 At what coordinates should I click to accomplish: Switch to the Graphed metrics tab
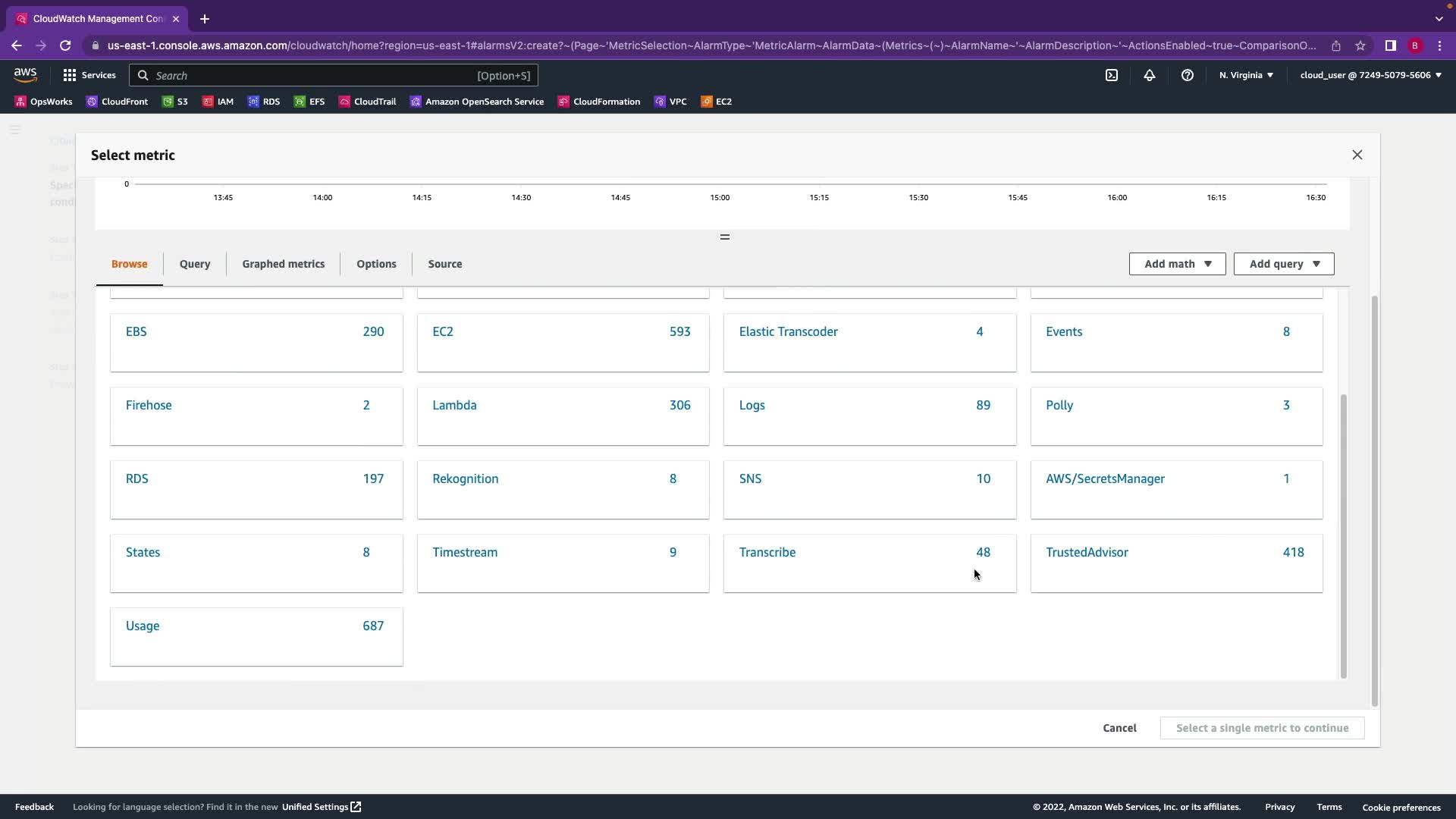[x=283, y=264]
